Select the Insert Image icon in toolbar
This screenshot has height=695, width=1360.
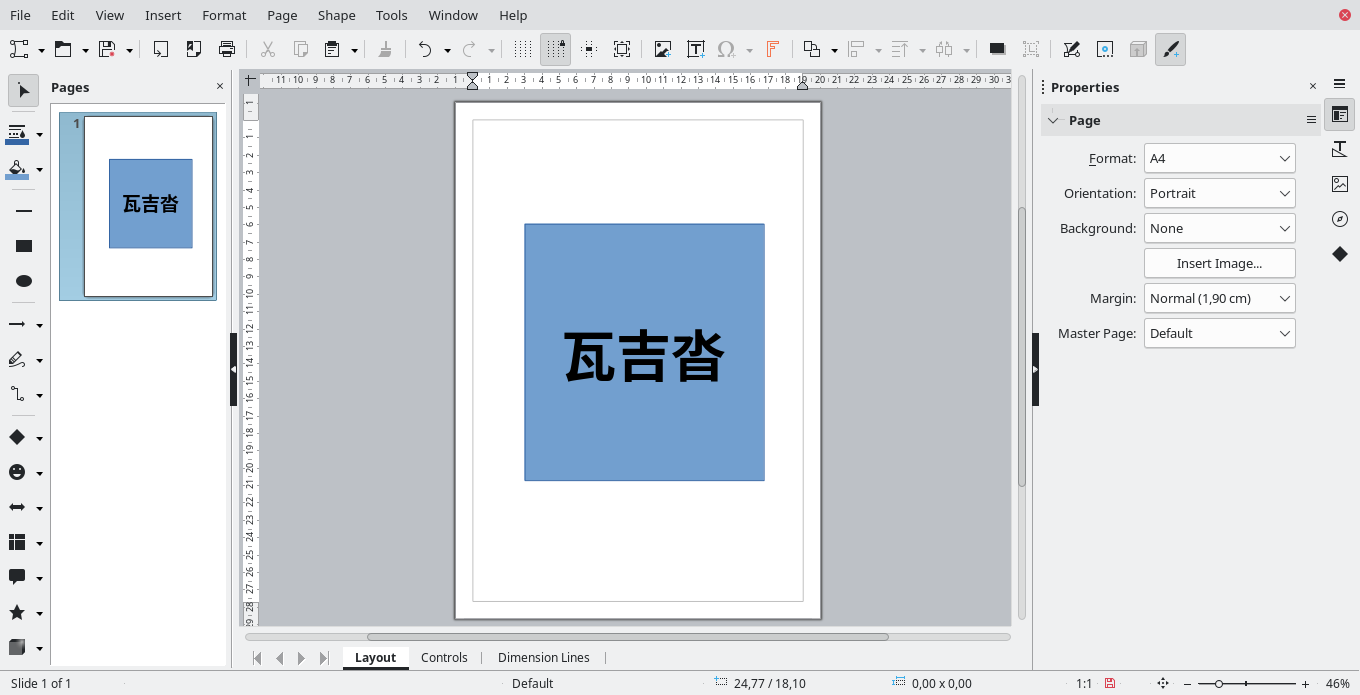point(662,48)
